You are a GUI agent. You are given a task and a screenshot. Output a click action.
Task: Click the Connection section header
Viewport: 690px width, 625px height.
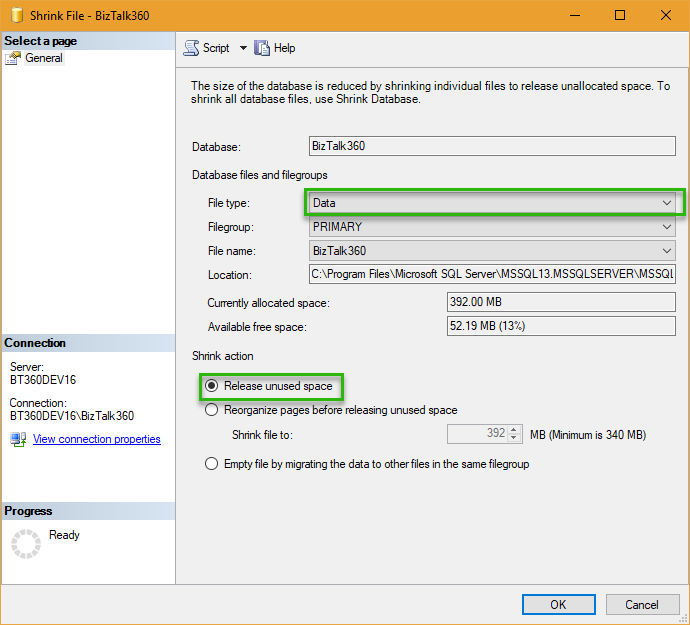point(88,343)
